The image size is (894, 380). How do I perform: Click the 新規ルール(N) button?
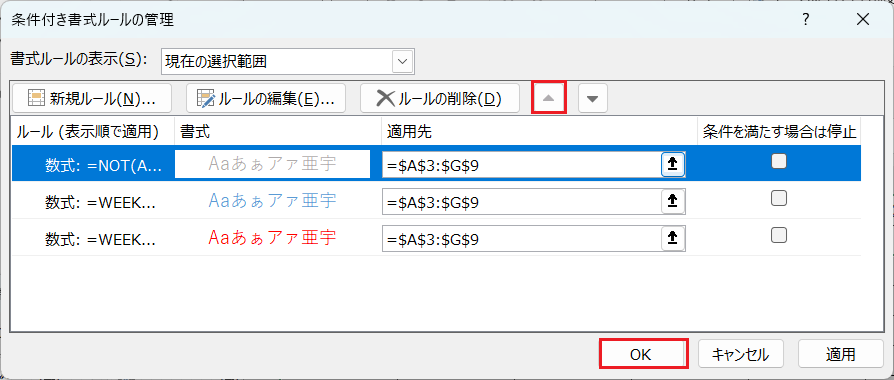92,99
